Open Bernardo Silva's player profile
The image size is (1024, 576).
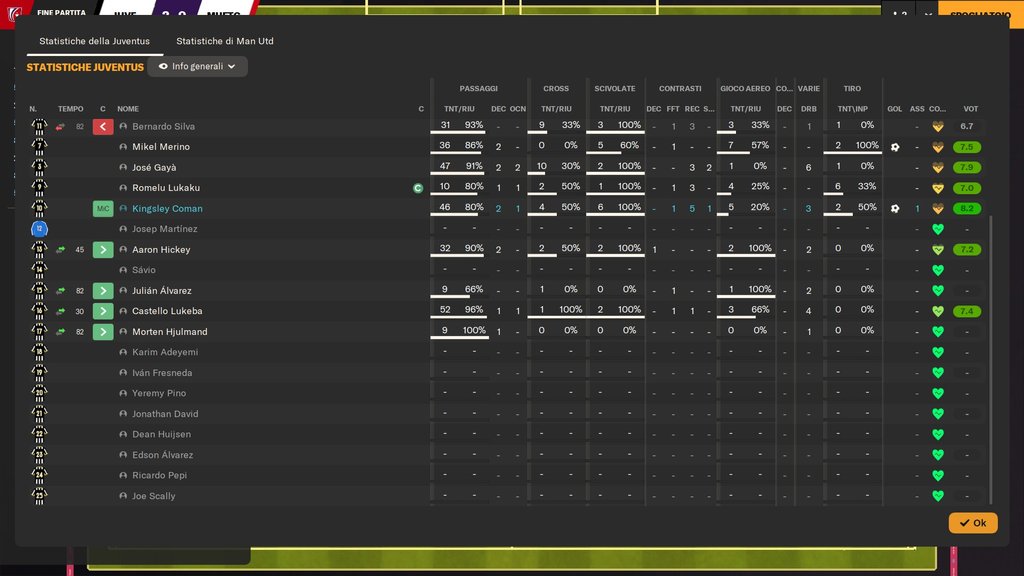(x=163, y=127)
